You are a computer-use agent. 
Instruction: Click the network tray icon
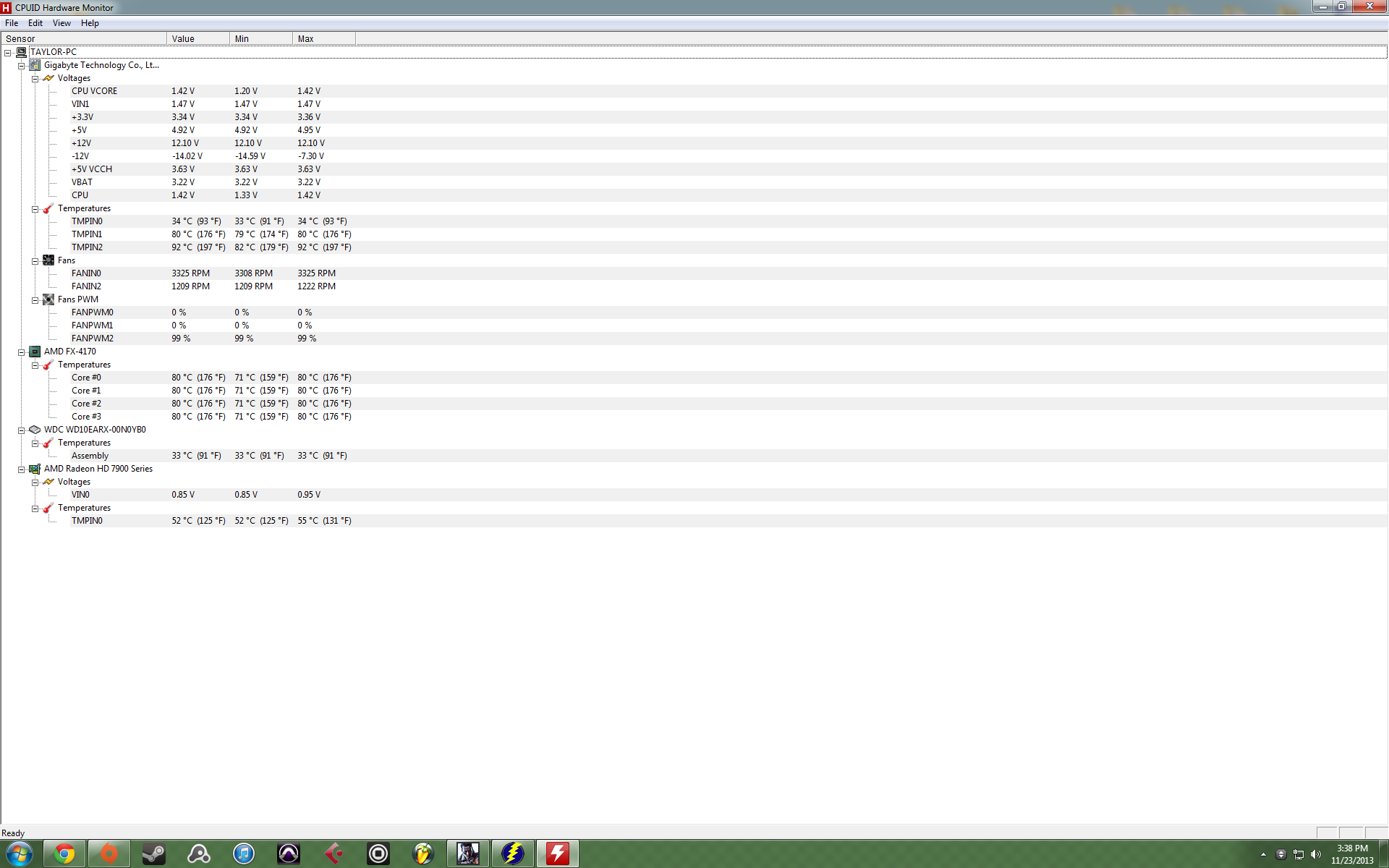point(1299,854)
